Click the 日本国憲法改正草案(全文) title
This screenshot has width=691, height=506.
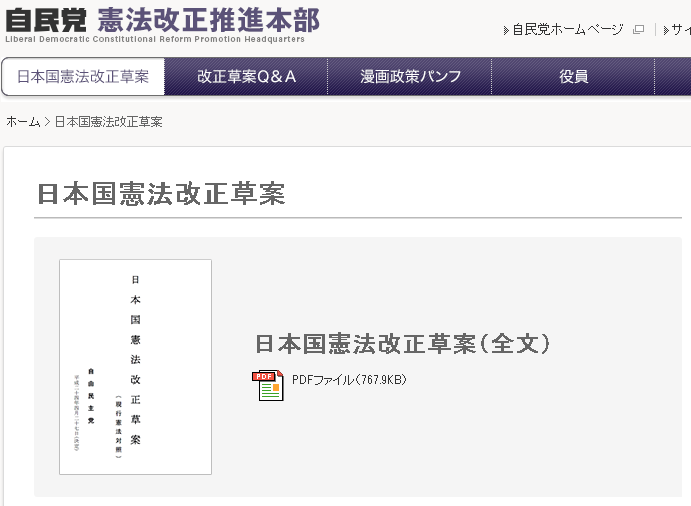403,343
